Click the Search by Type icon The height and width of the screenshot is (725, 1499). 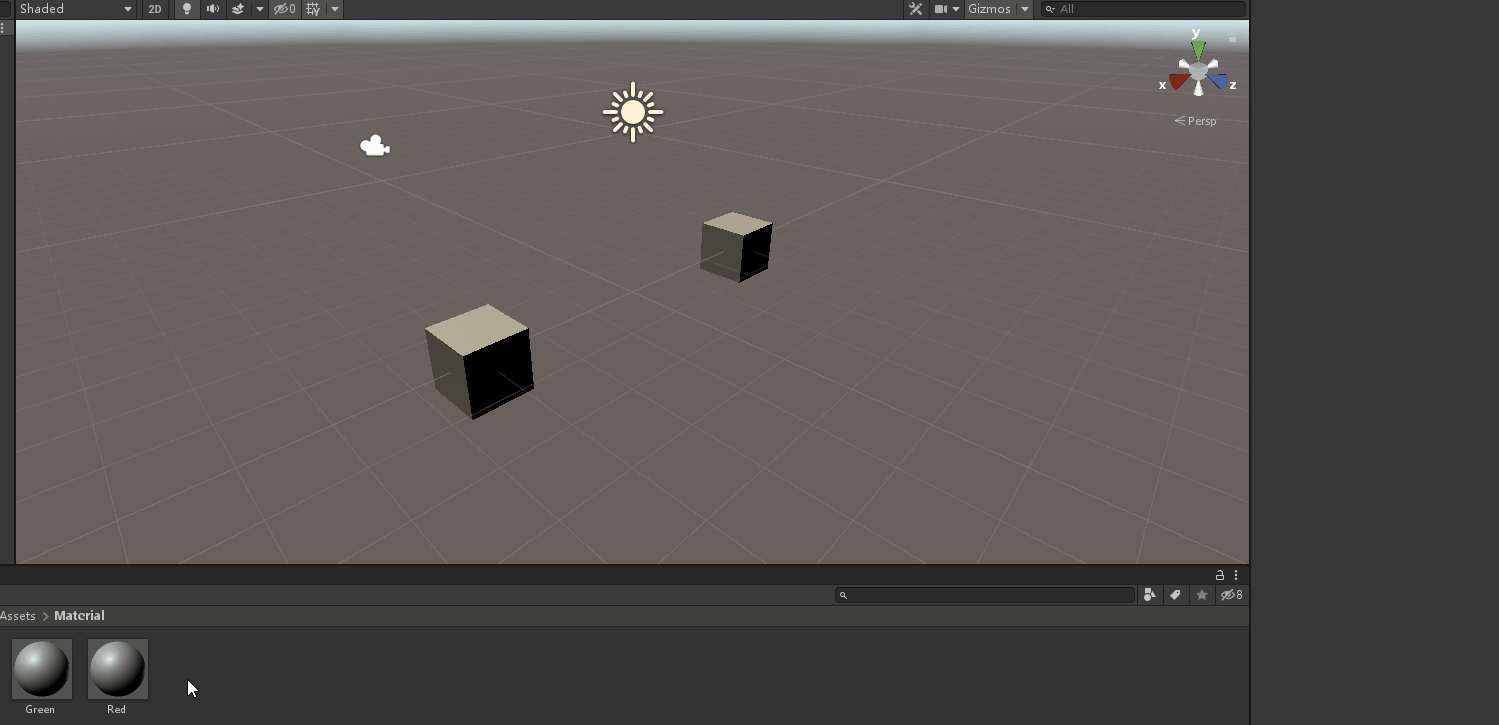[x=1149, y=595]
